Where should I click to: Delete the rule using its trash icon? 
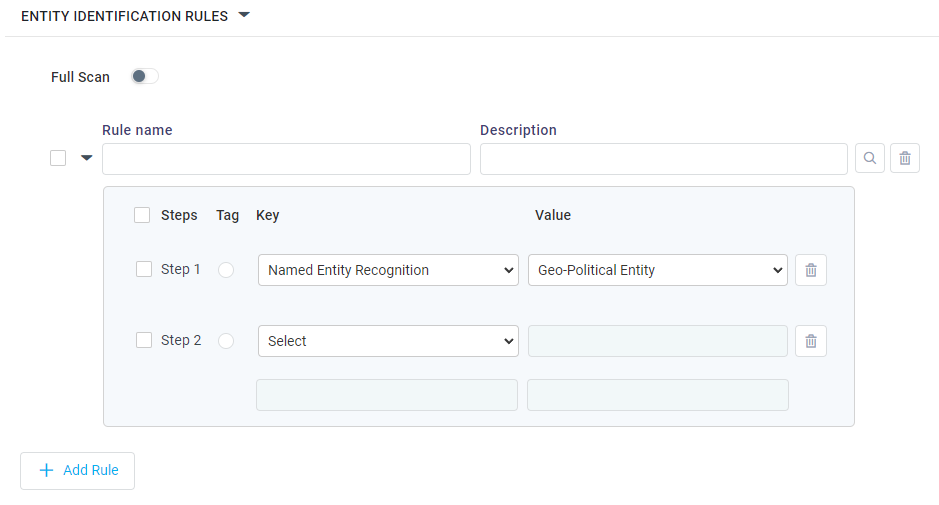coord(905,158)
